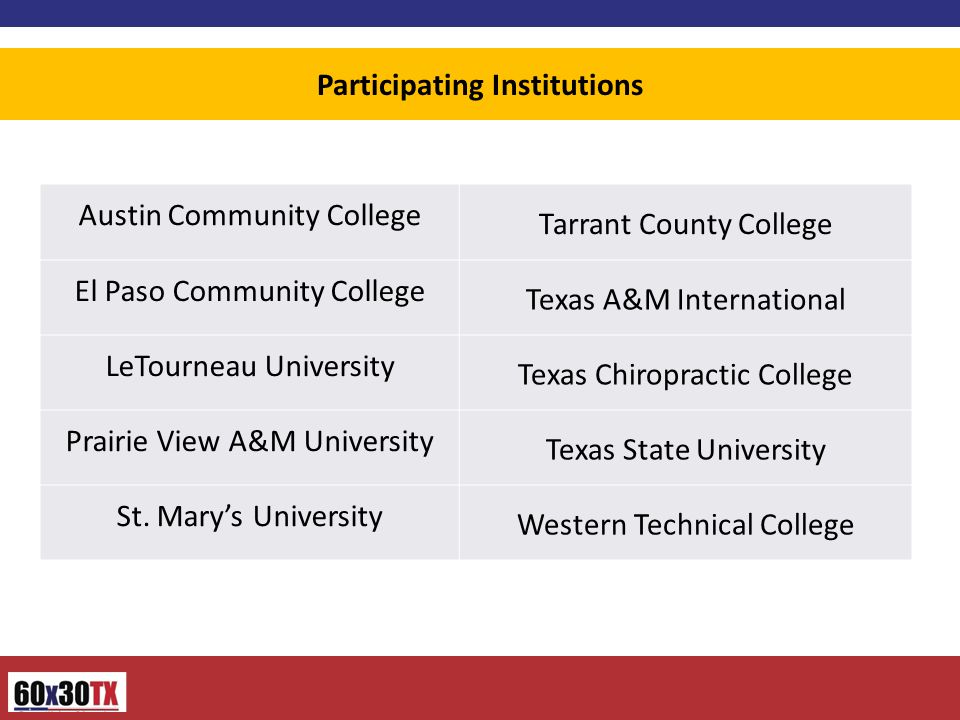This screenshot has width=960, height=720.
Task: Select the Texas Chiropractic College entry
Action: [x=685, y=373]
